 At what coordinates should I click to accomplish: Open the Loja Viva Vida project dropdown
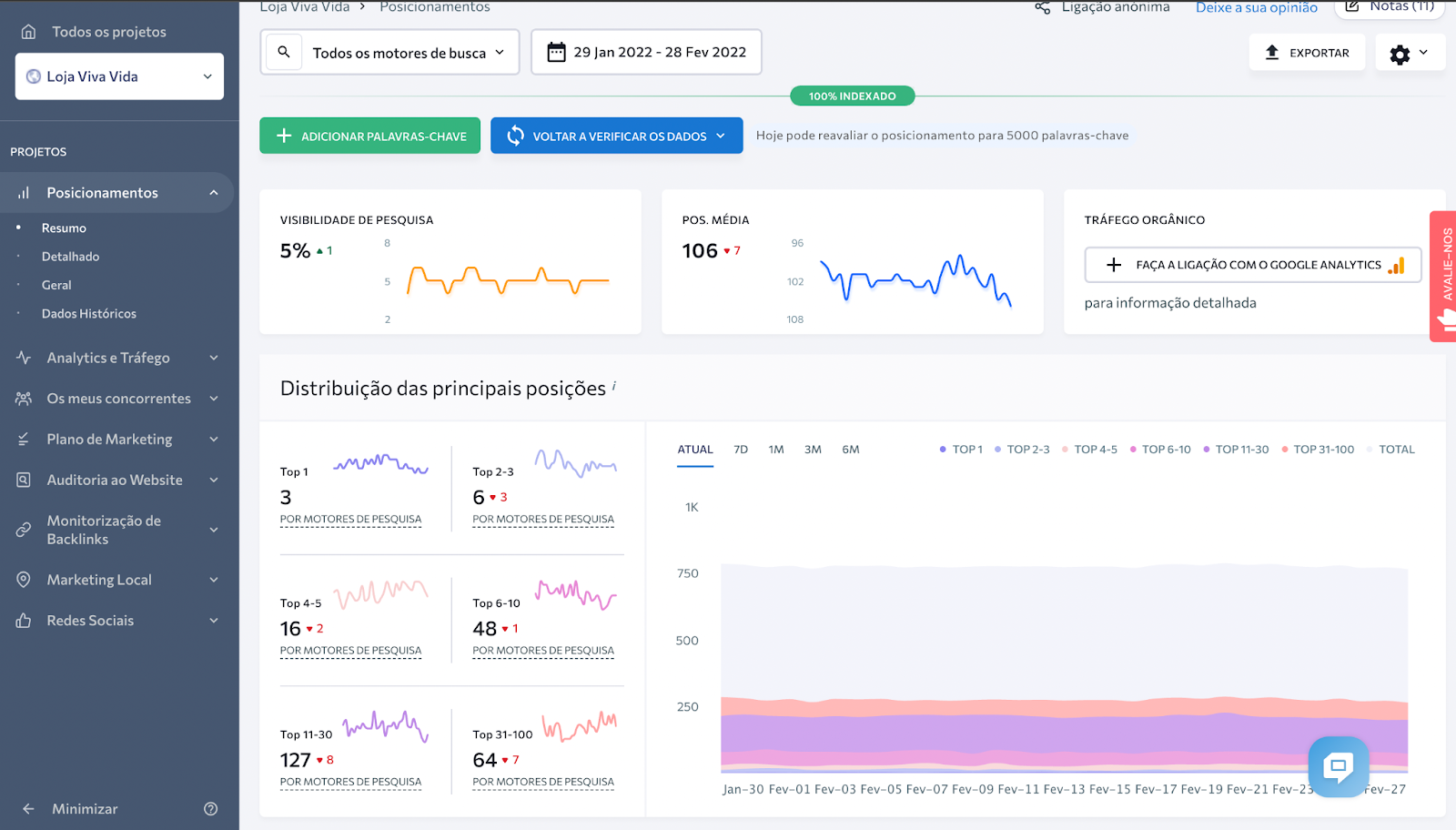pos(119,76)
